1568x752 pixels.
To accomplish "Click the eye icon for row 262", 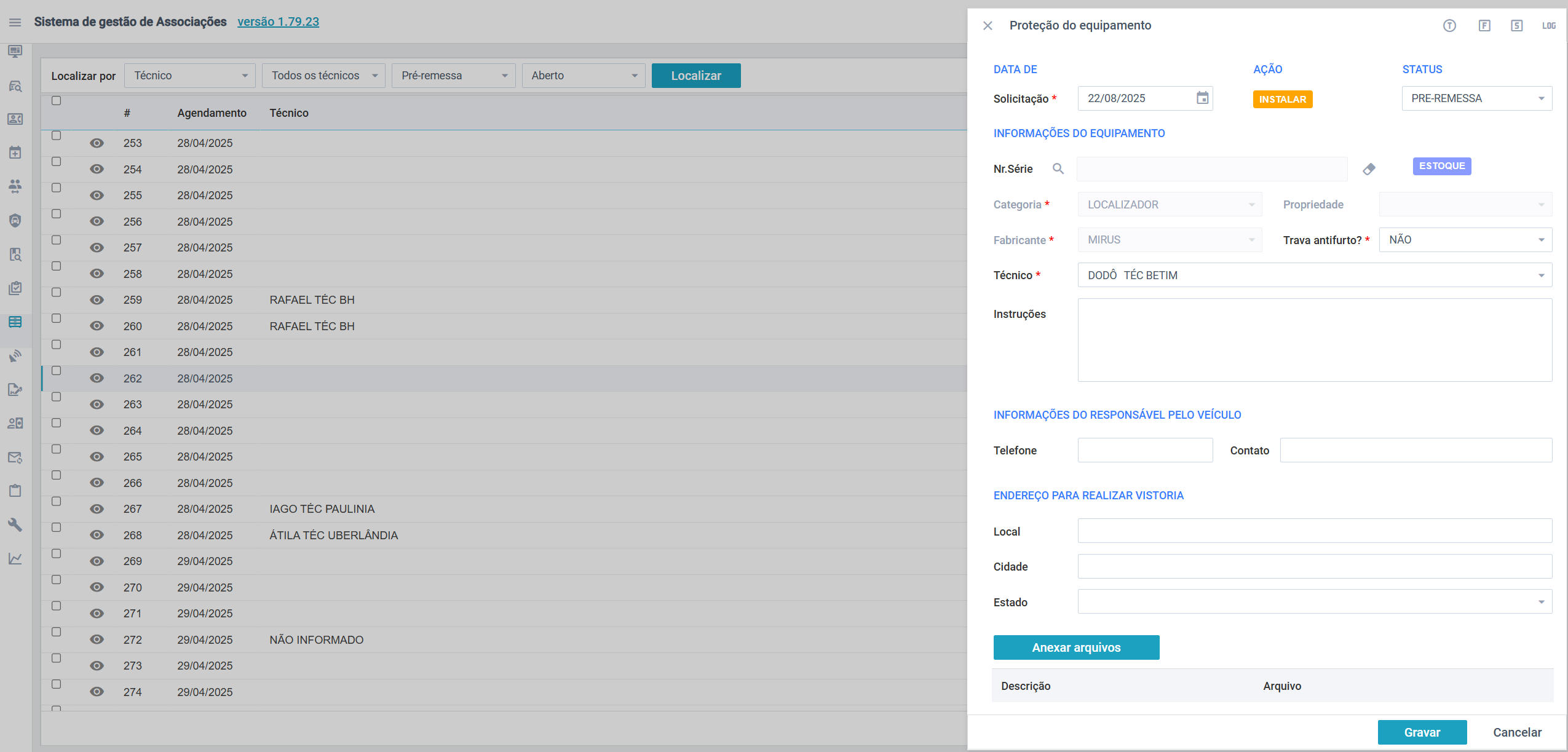I will pyautogui.click(x=97, y=378).
